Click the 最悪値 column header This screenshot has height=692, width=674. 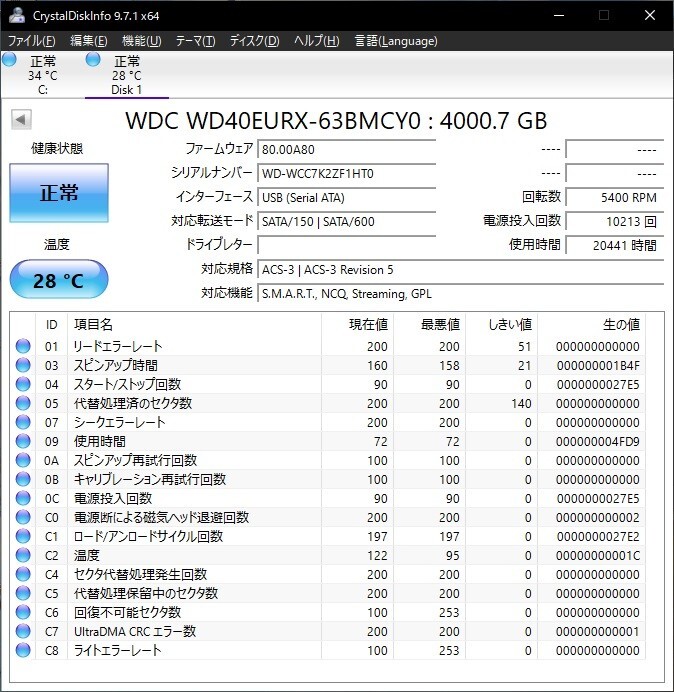[x=430, y=325]
